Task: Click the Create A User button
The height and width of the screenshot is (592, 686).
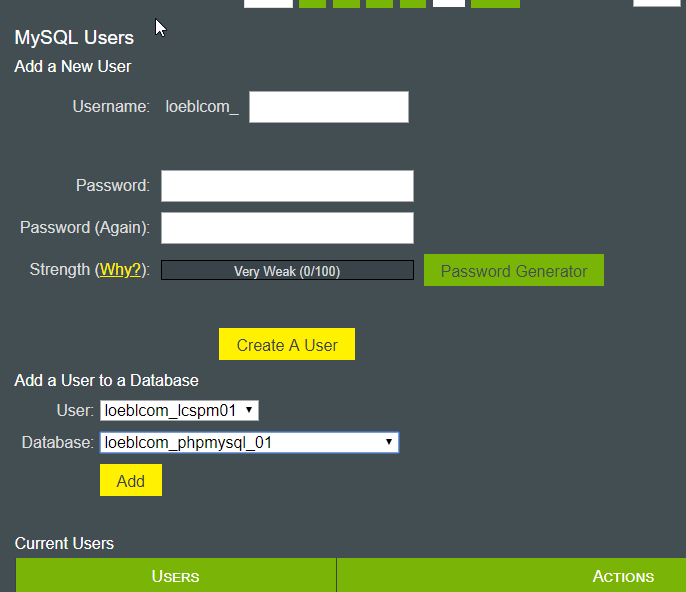Action: click(287, 344)
